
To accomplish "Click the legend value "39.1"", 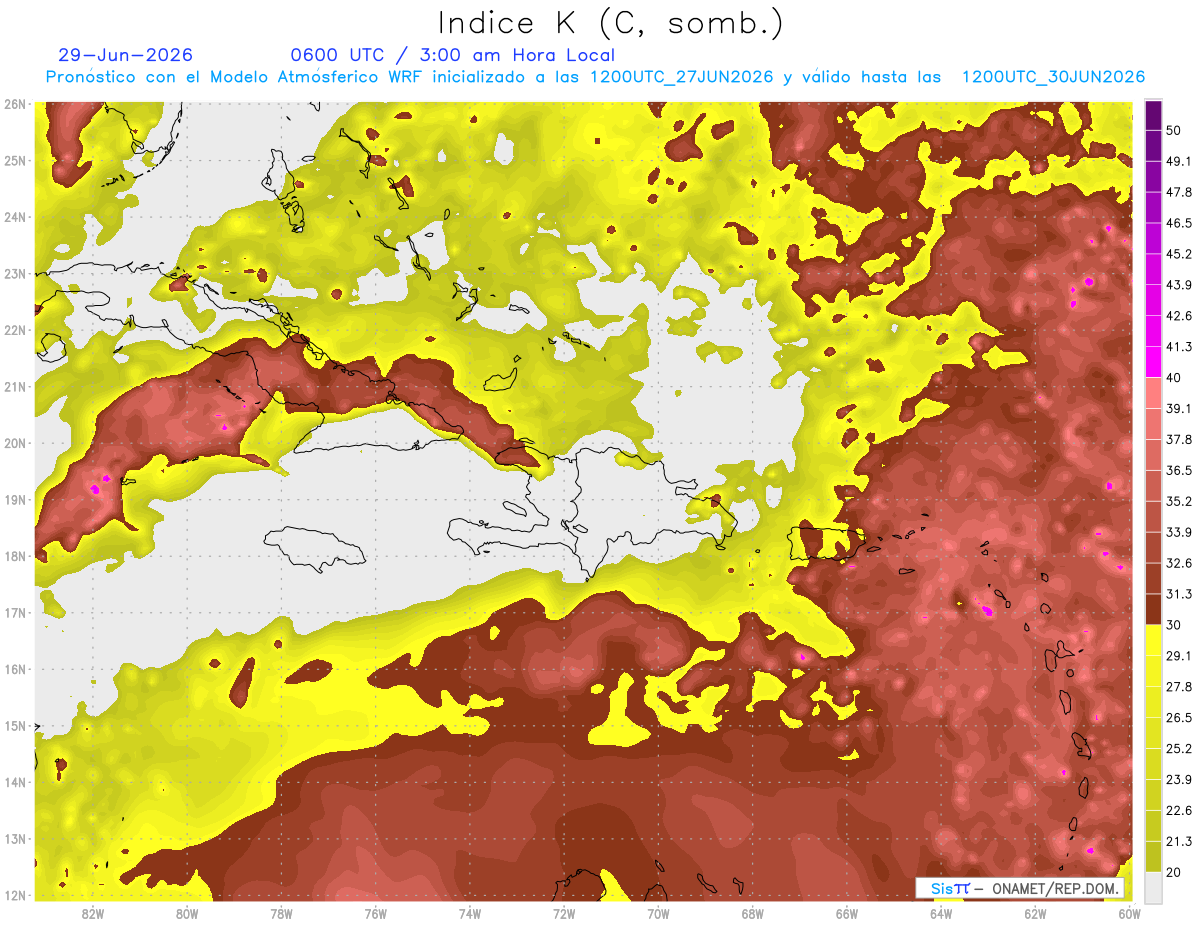I will 1179,408.
